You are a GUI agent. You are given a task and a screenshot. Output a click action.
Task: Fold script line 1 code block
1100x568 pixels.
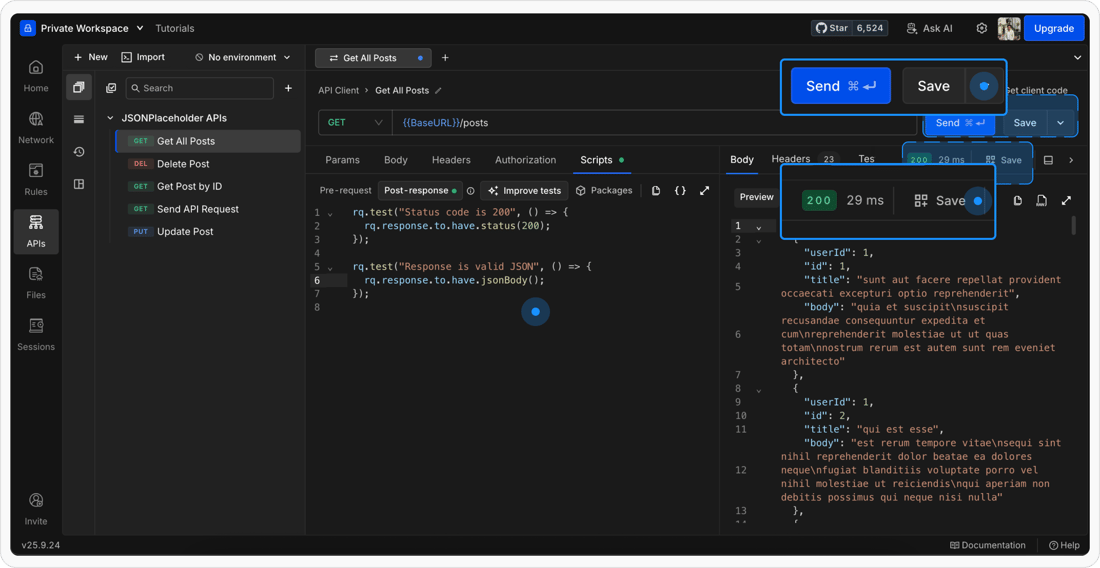(x=330, y=212)
